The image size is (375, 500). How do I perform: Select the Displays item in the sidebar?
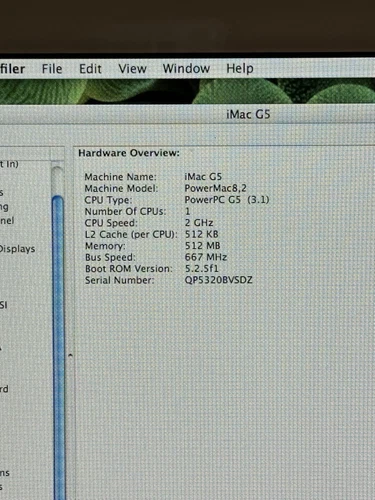(x=17, y=249)
